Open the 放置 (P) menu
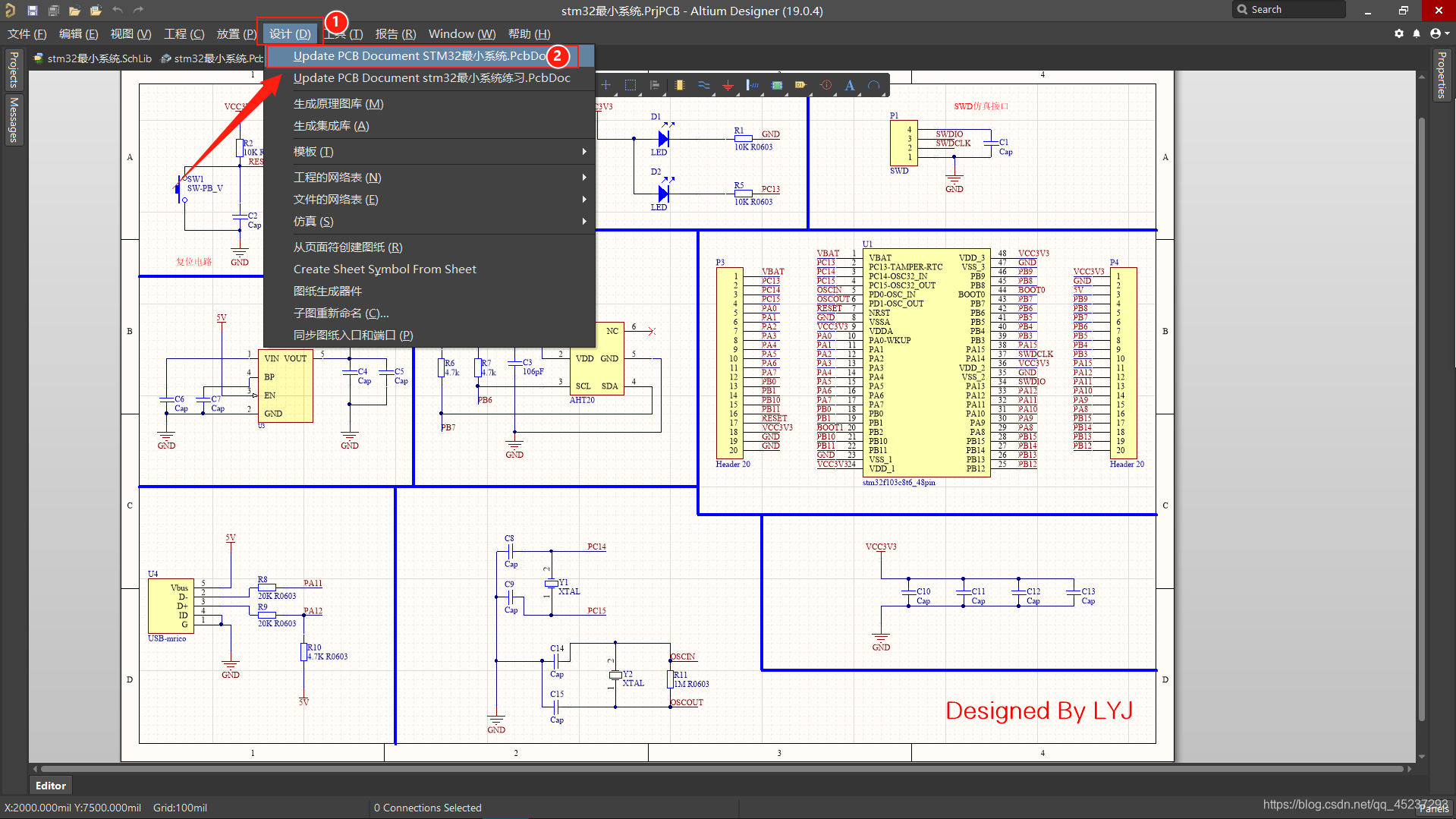Image resolution: width=1456 pixels, height=819 pixels. (x=237, y=33)
